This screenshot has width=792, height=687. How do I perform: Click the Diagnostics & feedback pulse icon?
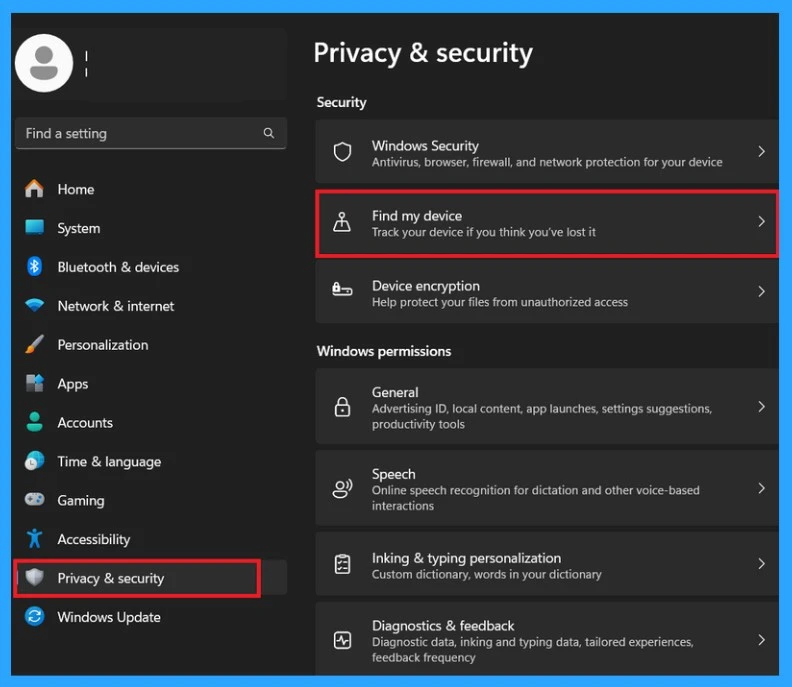342,640
